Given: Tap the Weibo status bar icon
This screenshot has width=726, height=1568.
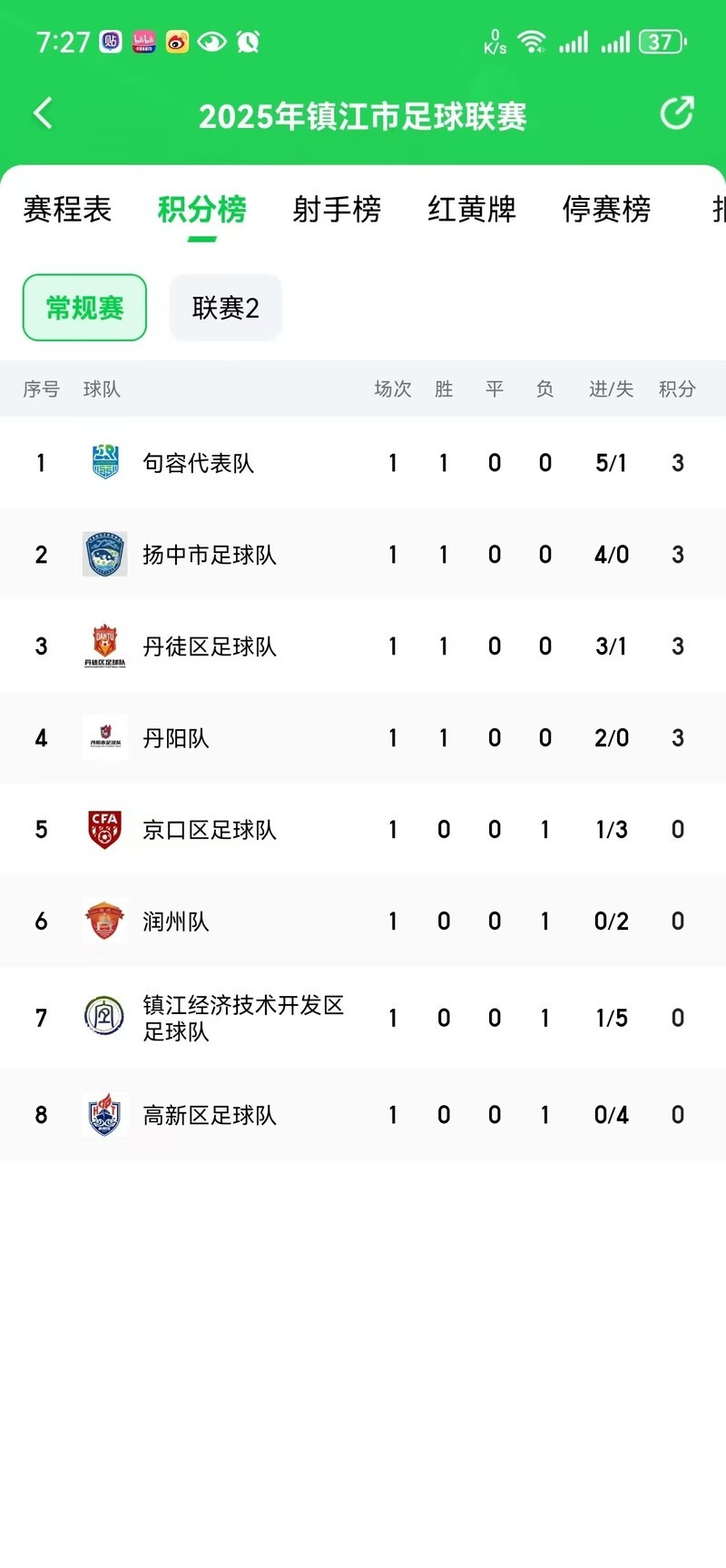Looking at the screenshot, I should (178, 42).
